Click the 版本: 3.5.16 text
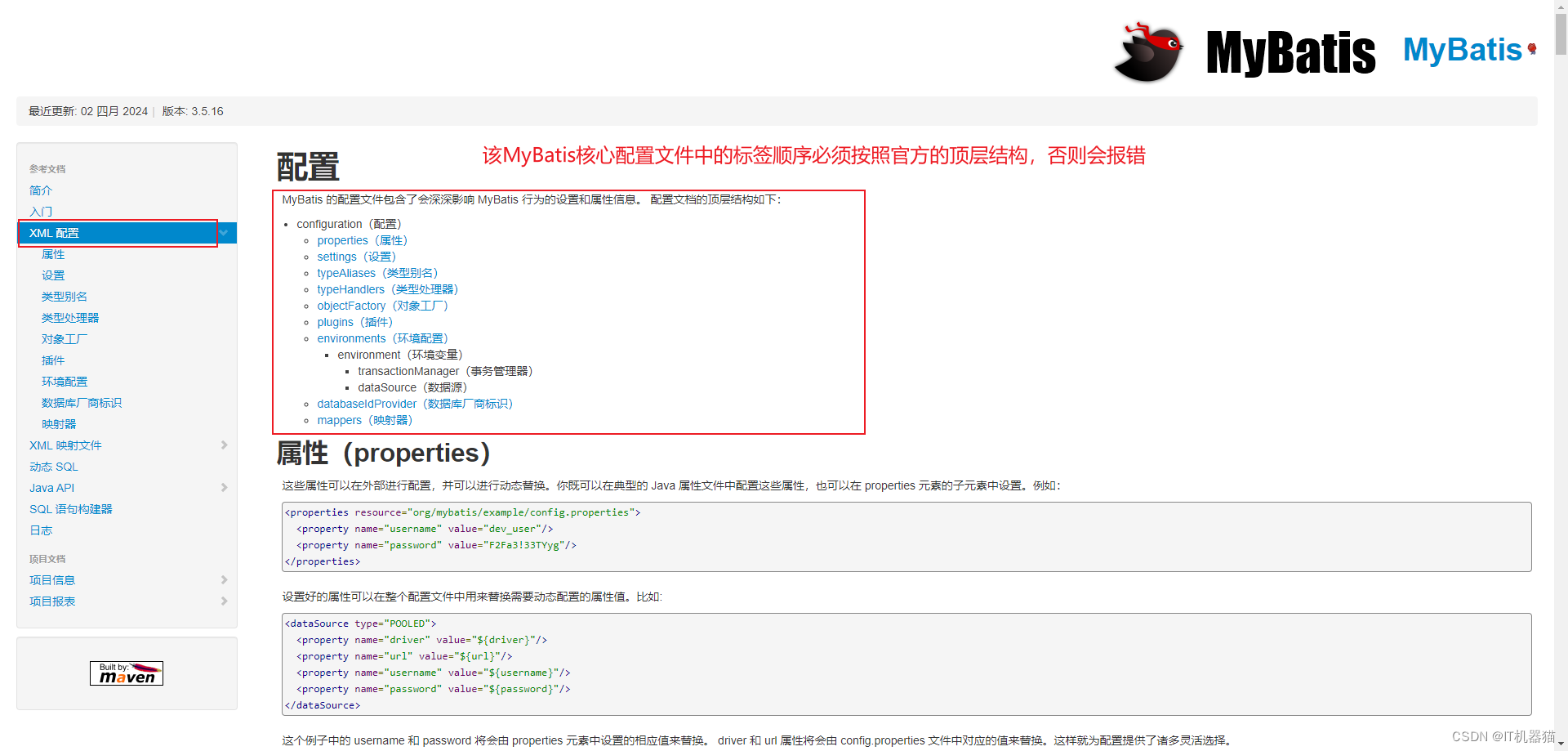Image resolution: width=1568 pixels, height=751 pixels. [193, 111]
